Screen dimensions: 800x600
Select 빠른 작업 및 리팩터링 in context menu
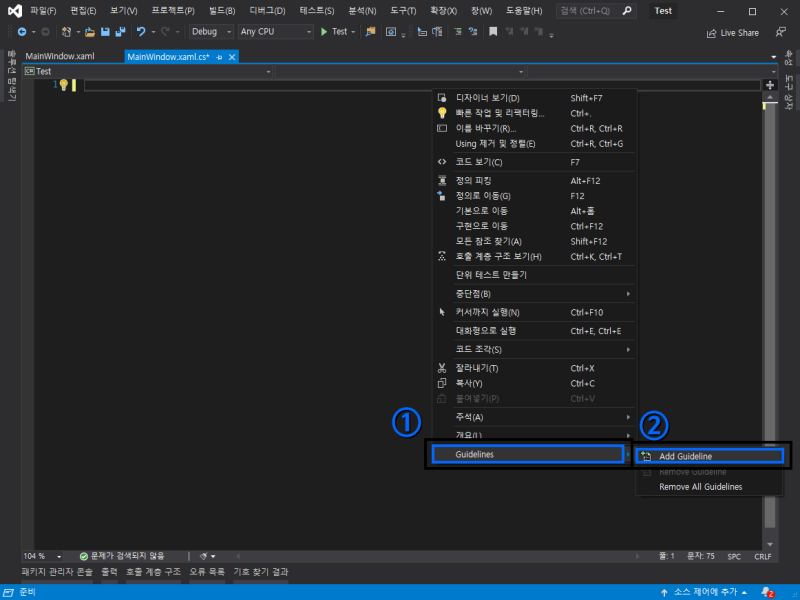click(533, 113)
